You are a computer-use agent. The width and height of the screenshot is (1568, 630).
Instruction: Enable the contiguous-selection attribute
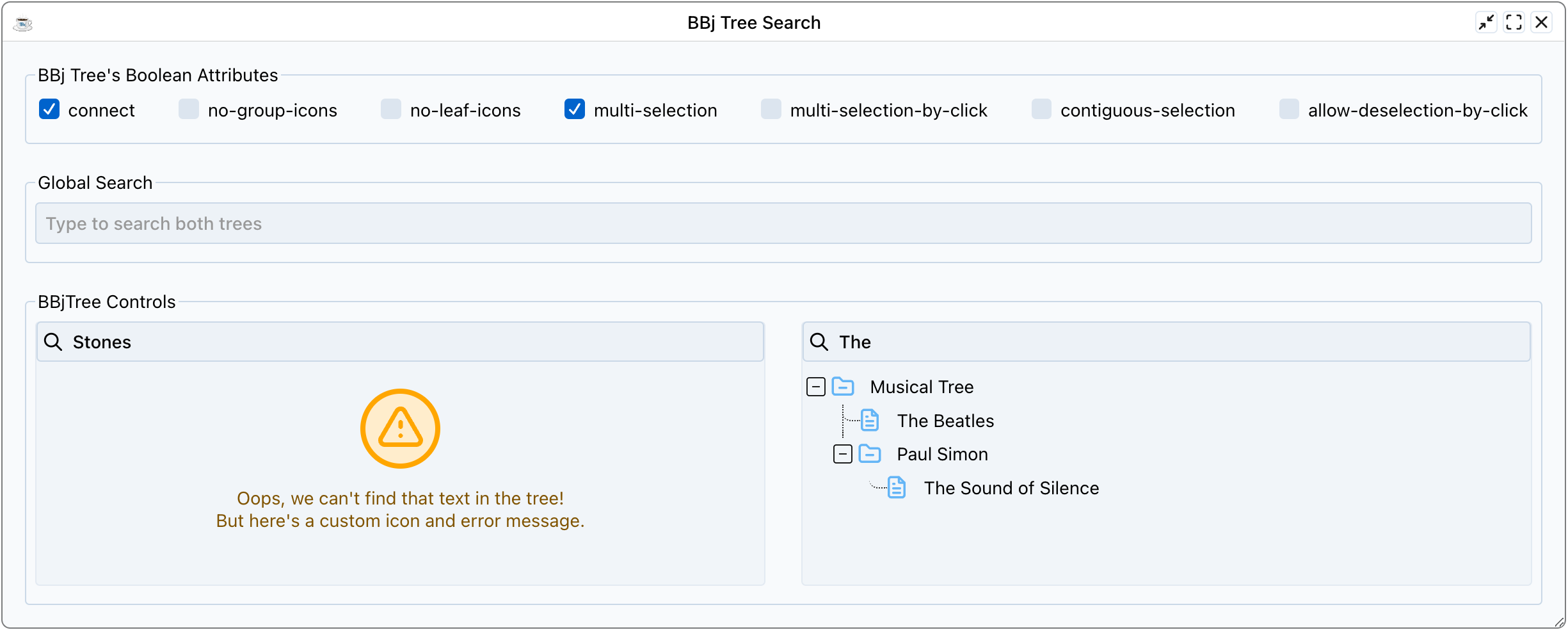pos(1041,109)
